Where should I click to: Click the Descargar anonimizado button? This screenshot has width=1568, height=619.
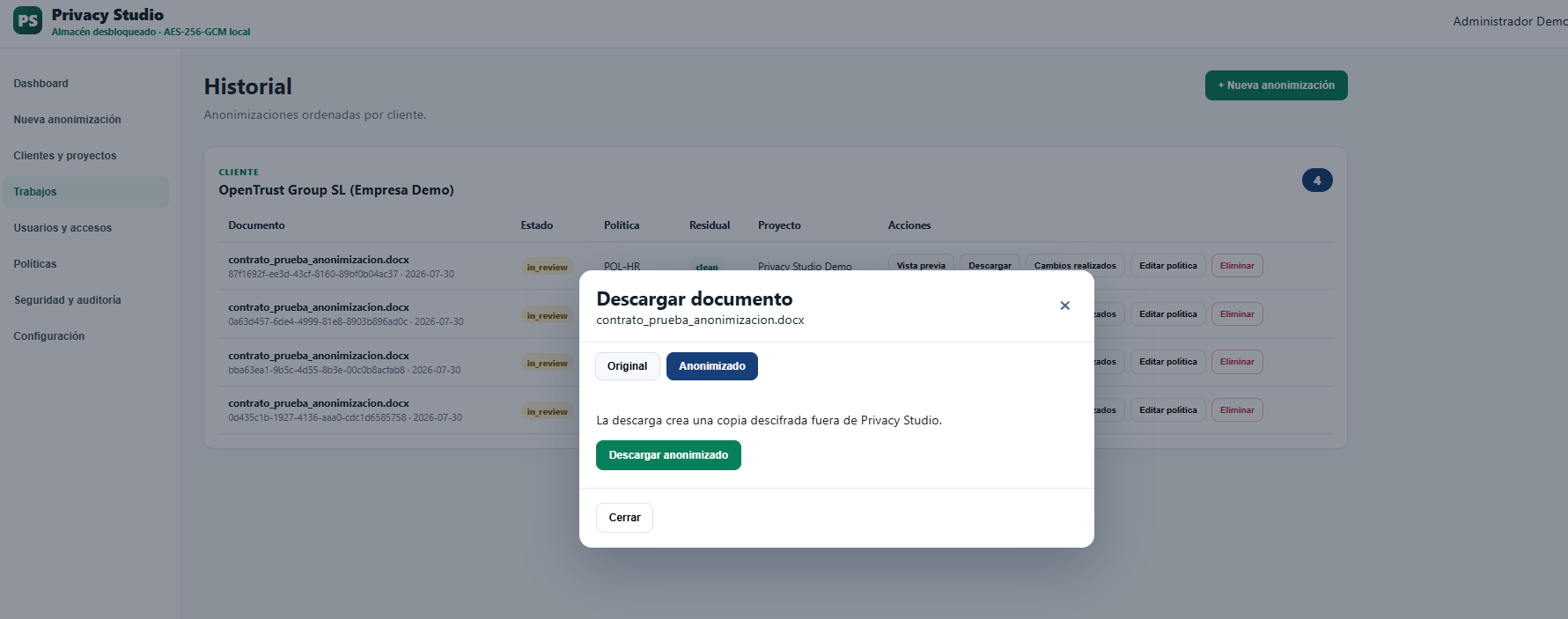(x=668, y=455)
